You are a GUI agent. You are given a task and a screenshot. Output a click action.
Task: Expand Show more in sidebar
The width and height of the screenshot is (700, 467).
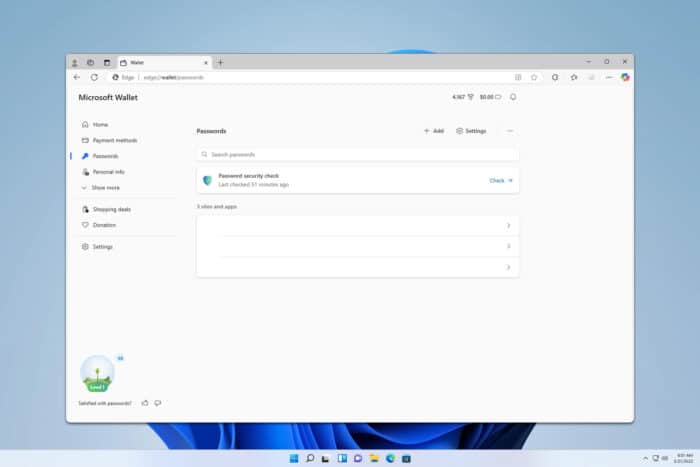(x=100, y=188)
